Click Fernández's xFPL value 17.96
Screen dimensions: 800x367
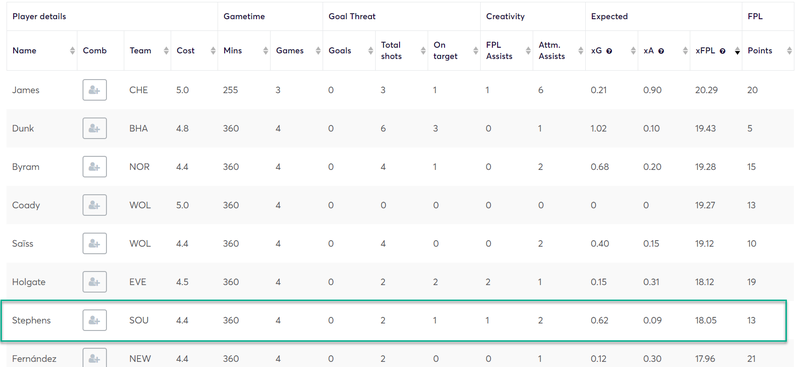(706, 358)
